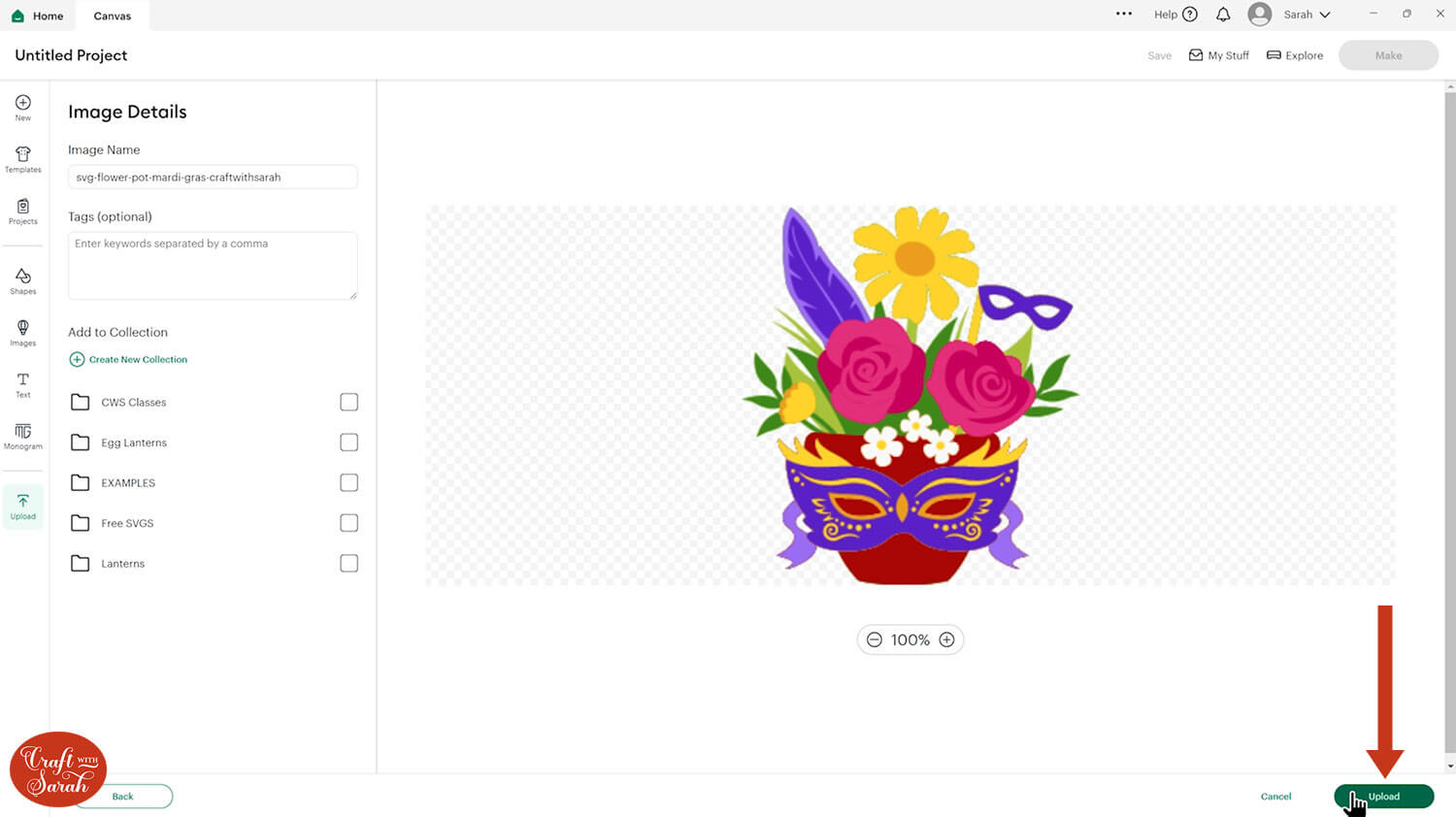Switch to the Canvas tab
Viewport: 1456px width, 817px height.
click(x=113, y=16)
